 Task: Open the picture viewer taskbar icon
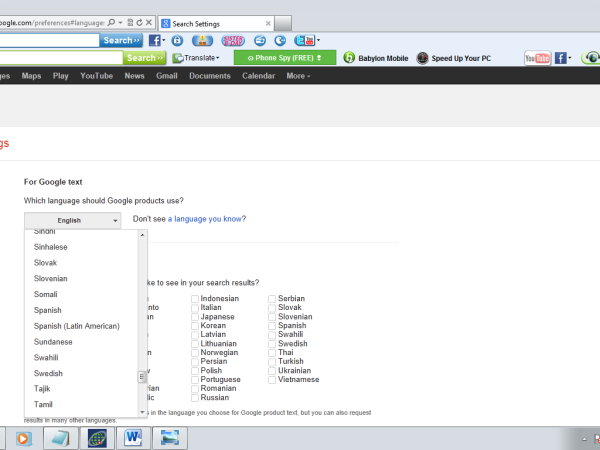pos(170,438)
